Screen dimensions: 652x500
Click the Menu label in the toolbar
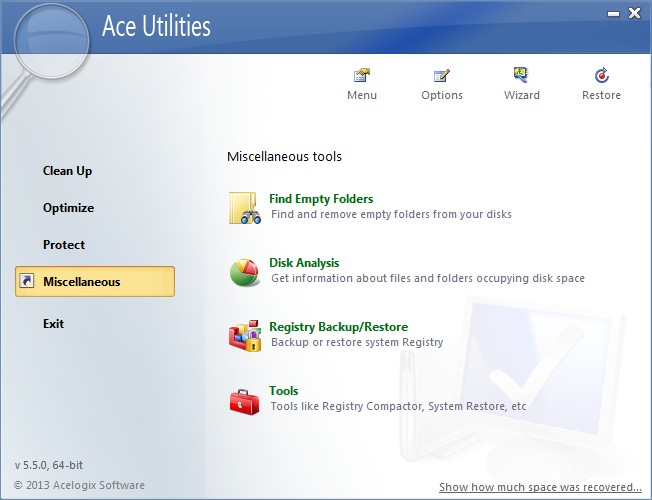click(362, 95)
